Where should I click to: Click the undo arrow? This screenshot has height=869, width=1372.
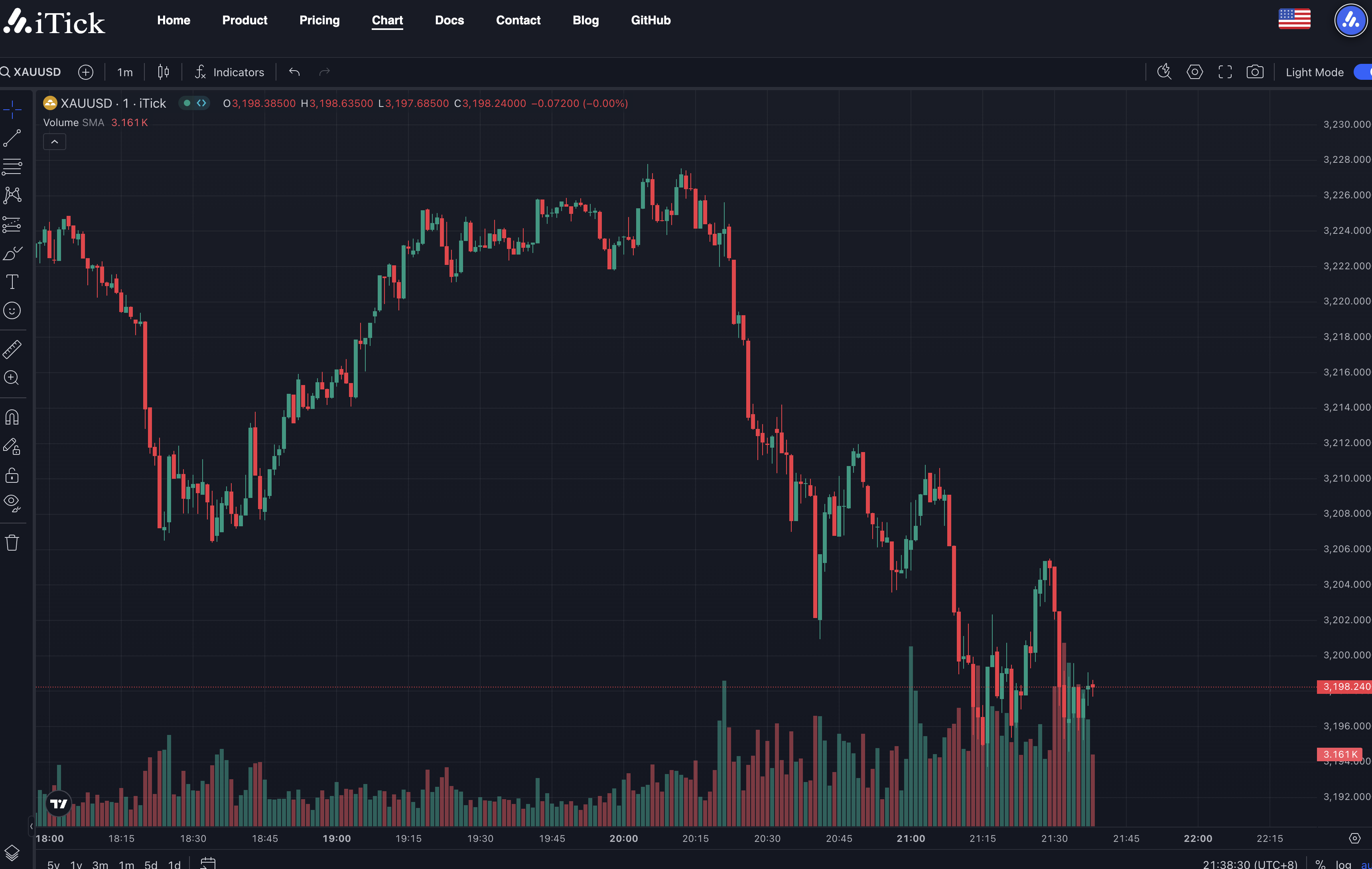pos(295,72)
